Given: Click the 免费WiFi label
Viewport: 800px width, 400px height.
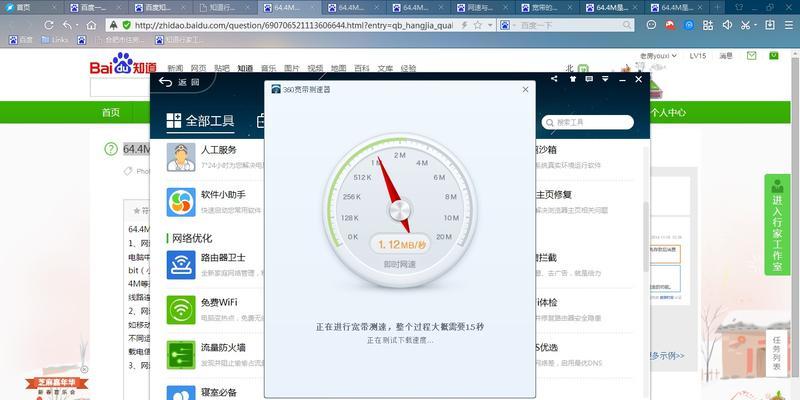Looking at the screenshot, I should [x=219, y=303].
